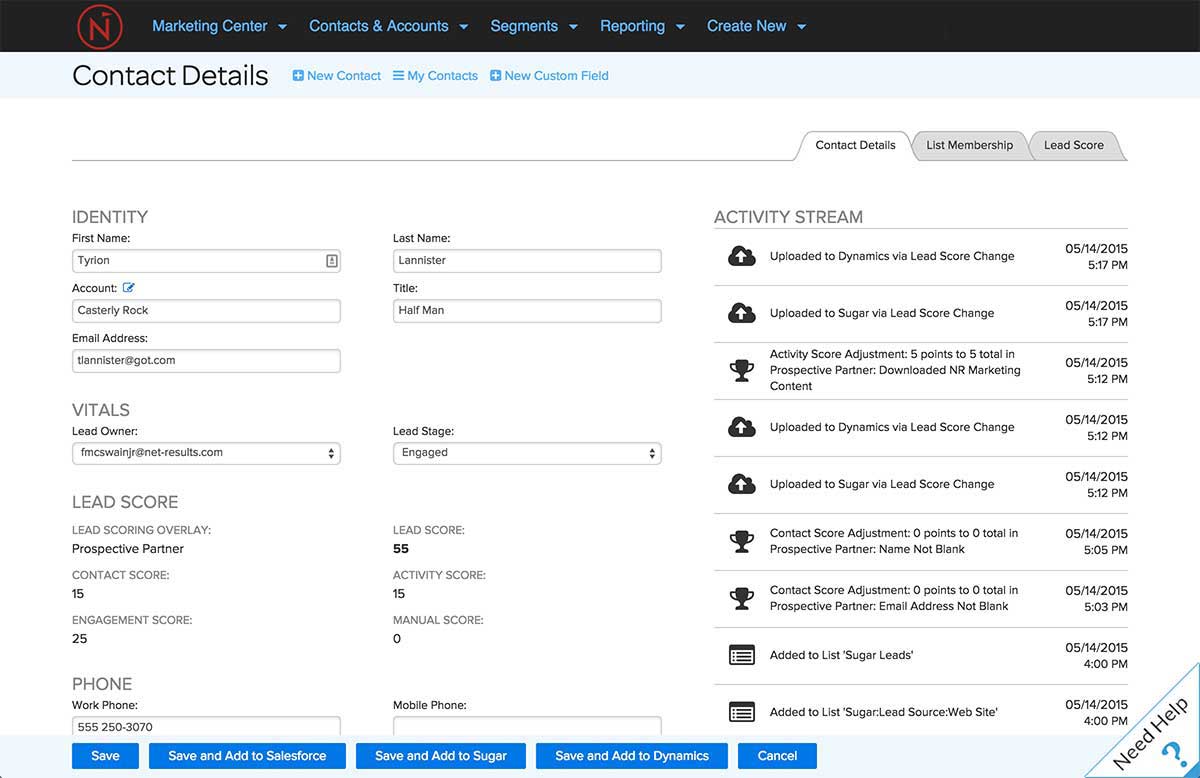Click the Lead Score value 55
The image size is (1200, 778).
pos(401,549)
